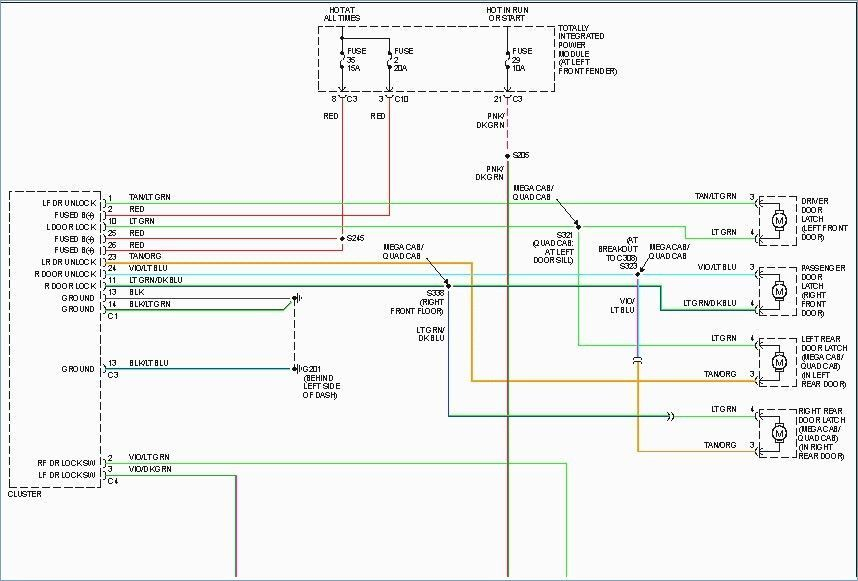Select the 'C10' connector label under Fuse 2
Image resolution: width=858 pixels, height=581 pixels.
click(401, 100)
